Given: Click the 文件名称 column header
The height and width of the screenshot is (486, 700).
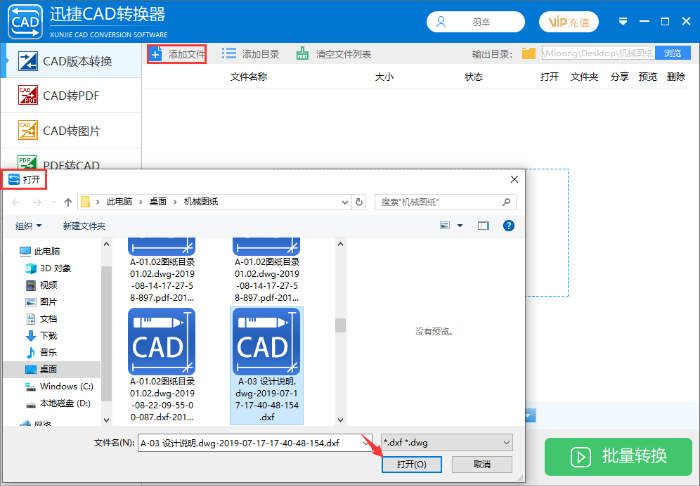Looking at the screenshot, I should 249,77.
